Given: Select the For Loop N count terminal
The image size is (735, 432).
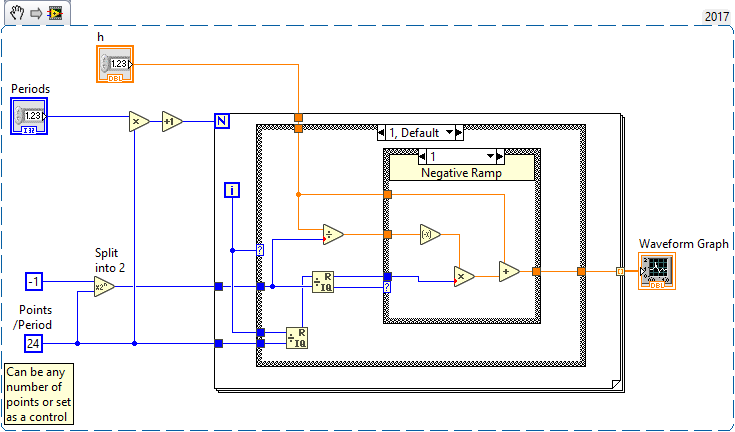Looking at the screenshot, I should coord(222,121).
